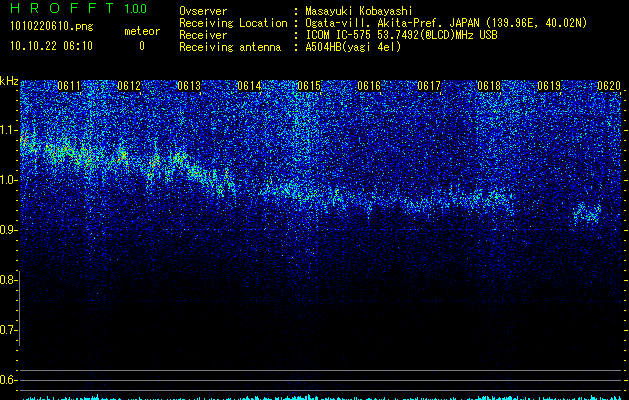The height and width of the screenshot is (400, 629).
Task: Click the 0614 time marker
Action: pyautogui.click(x=249, y=86)
